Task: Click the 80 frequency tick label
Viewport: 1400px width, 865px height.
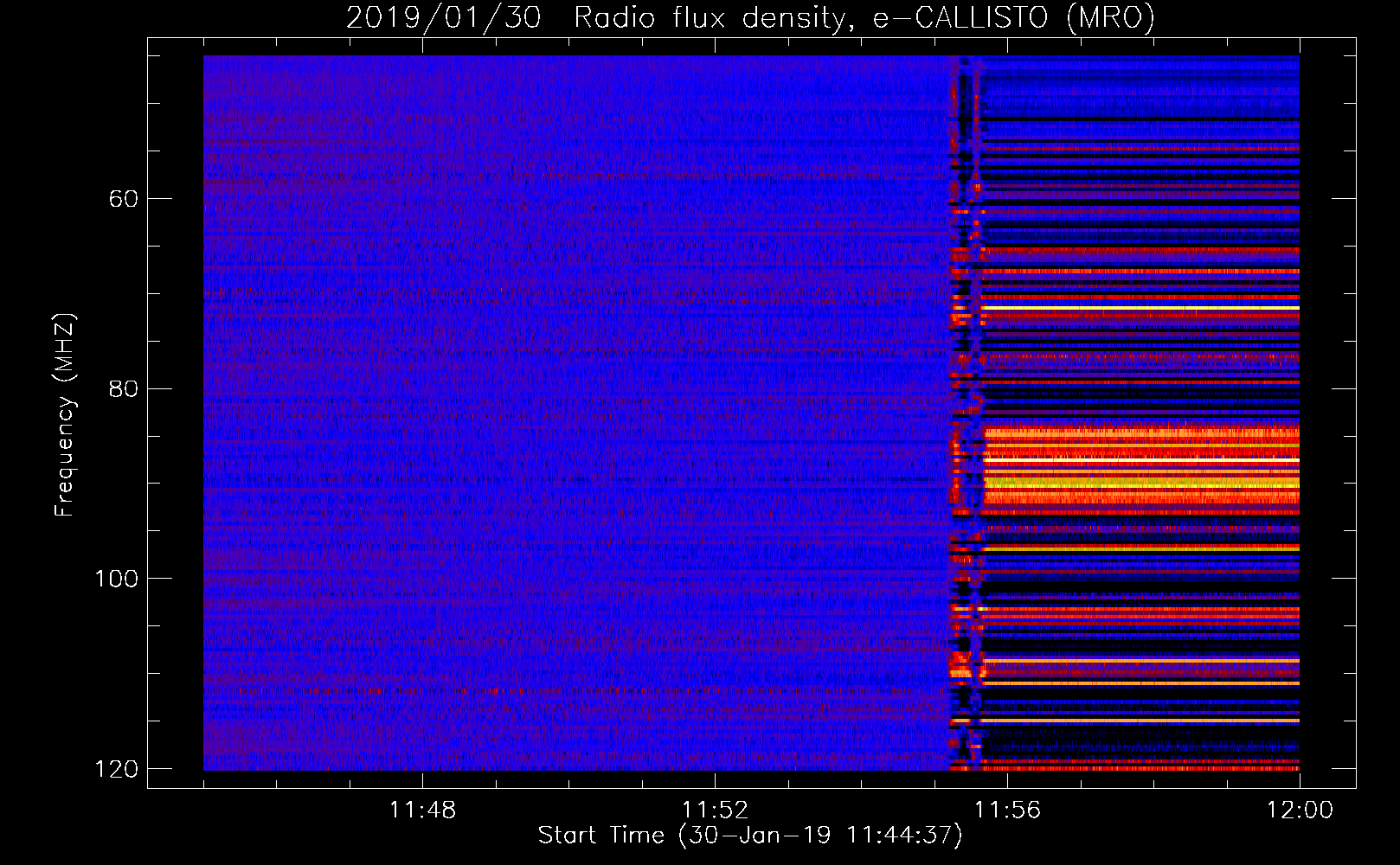Action: (123, 388)
